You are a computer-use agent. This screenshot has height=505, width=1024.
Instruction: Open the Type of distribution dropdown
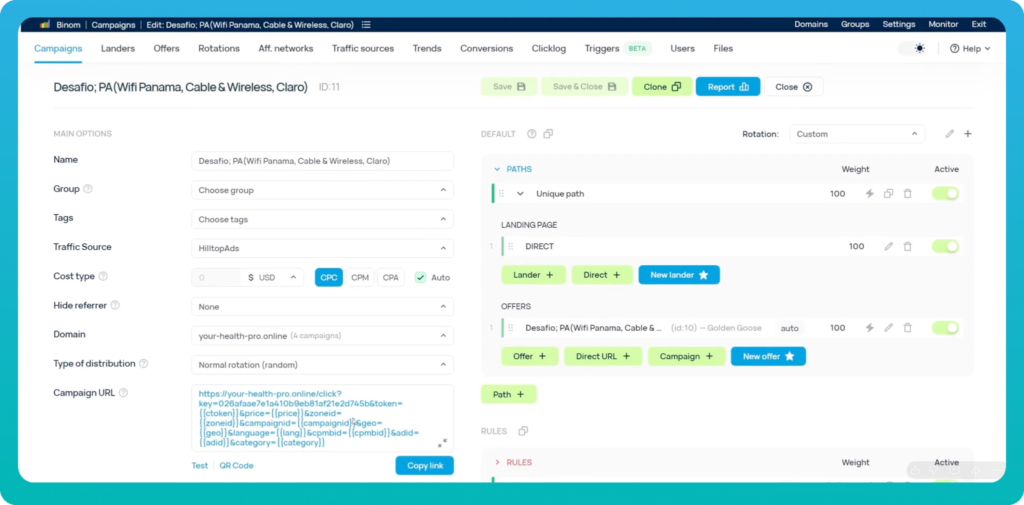323,365
